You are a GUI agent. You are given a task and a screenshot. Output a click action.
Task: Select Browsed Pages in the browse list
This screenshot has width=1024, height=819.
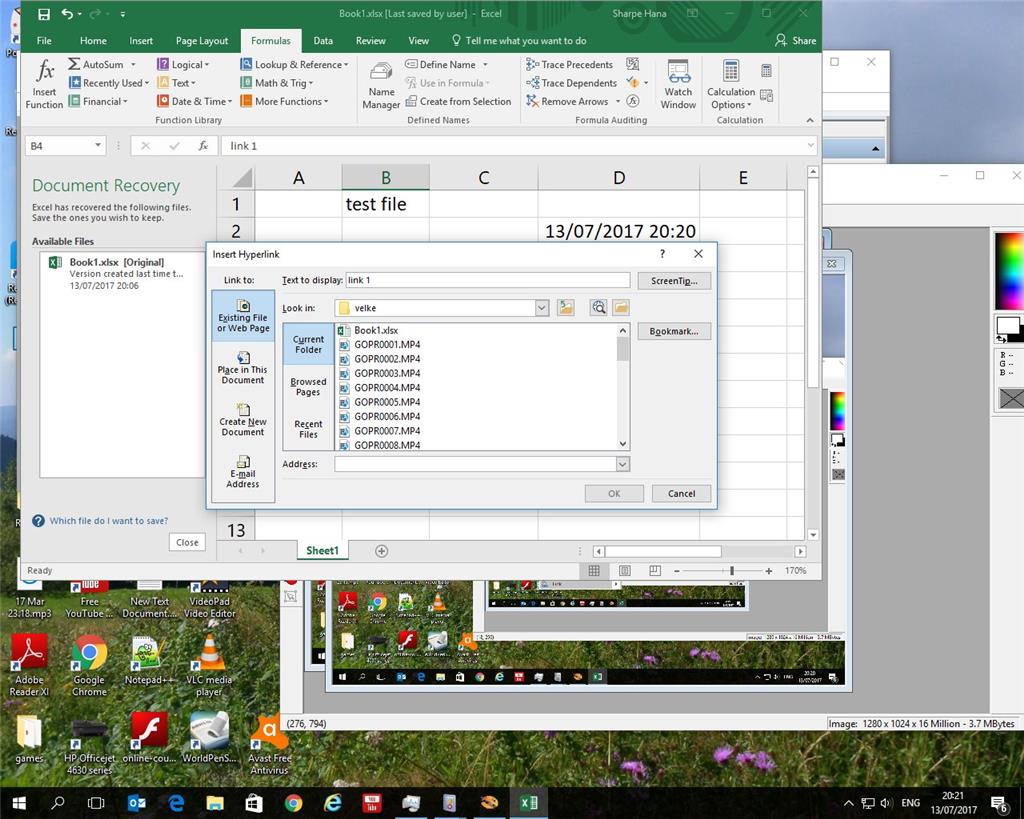pos(308,387)
